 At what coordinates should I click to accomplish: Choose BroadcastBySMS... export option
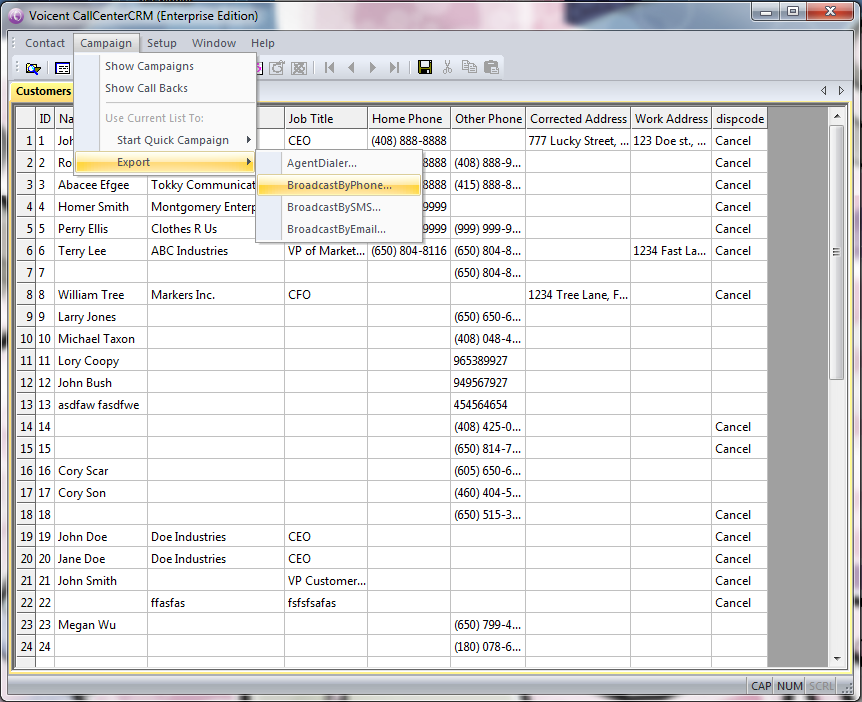click(x=339, y=207)
